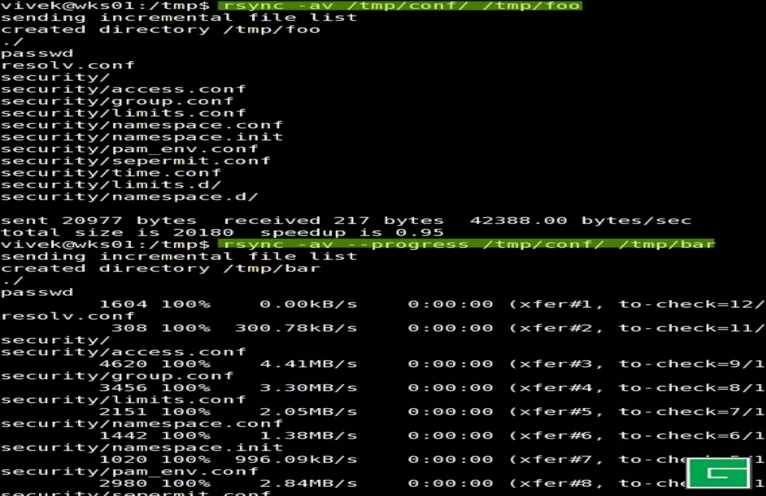The width and height of the screenshot is (766, 496).
Task: Click the 'sent 20977 bytes' text
Action: (x=99, y=221)
